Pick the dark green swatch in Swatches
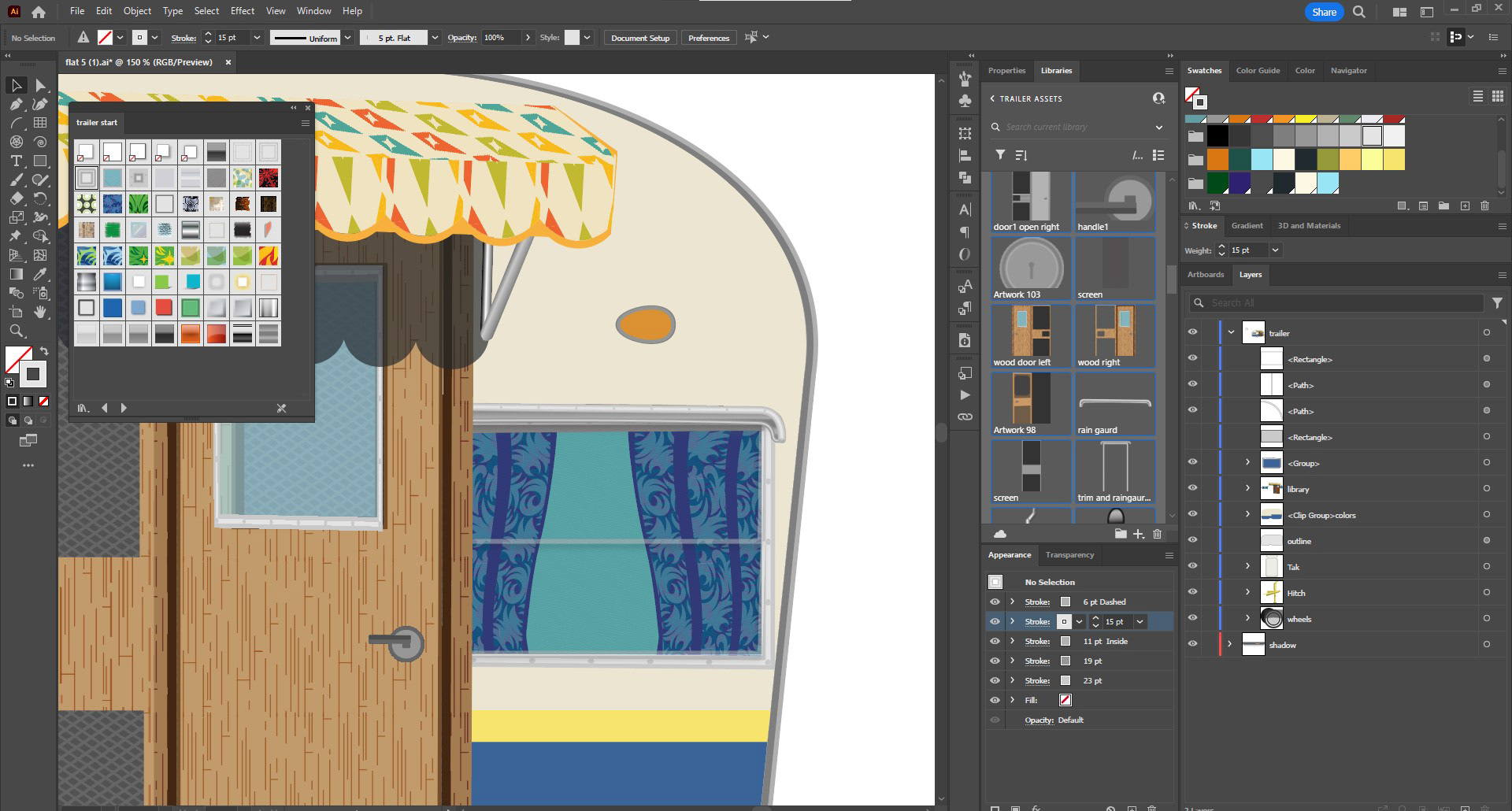 (x=1217, y=183)
